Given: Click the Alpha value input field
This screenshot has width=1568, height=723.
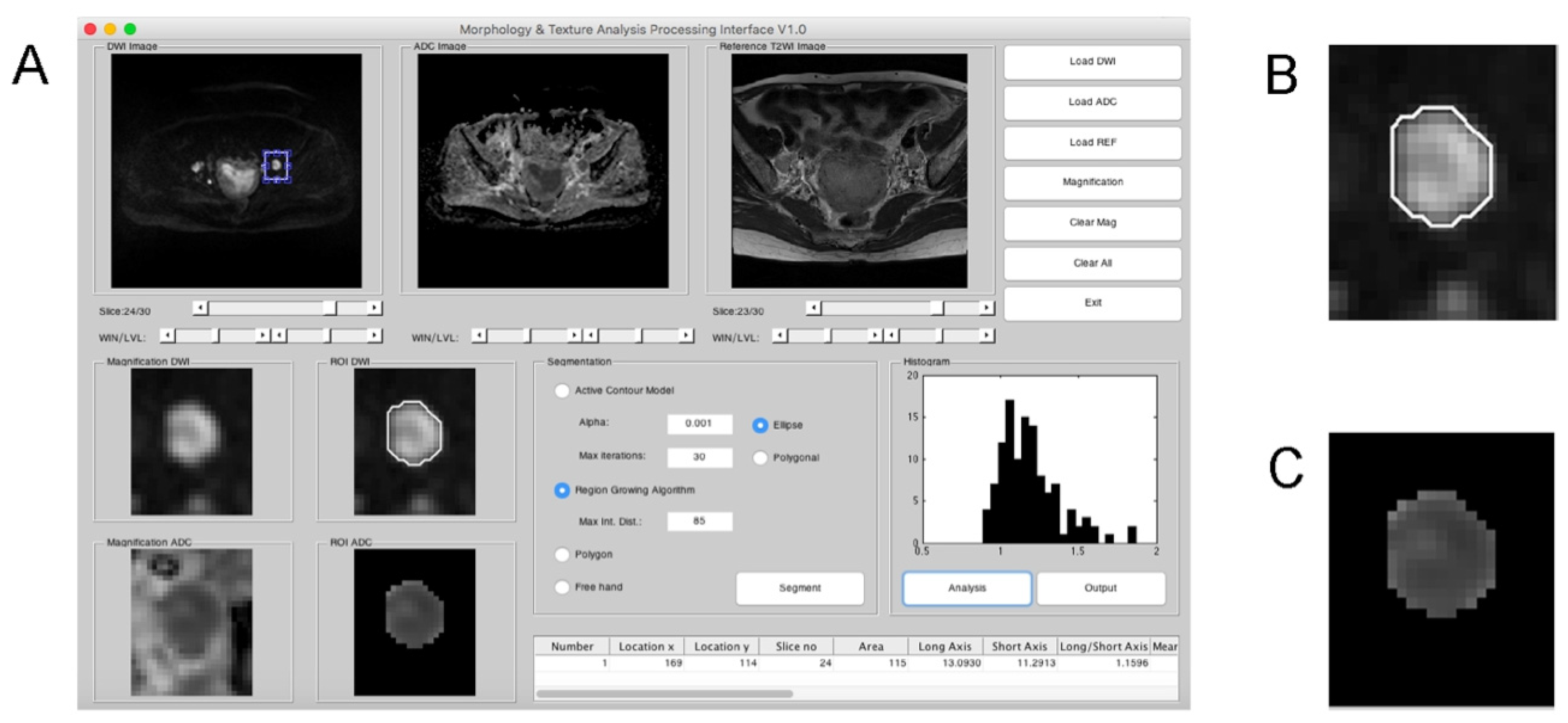Looking at the screenshot, I should (x=699, y=424).
